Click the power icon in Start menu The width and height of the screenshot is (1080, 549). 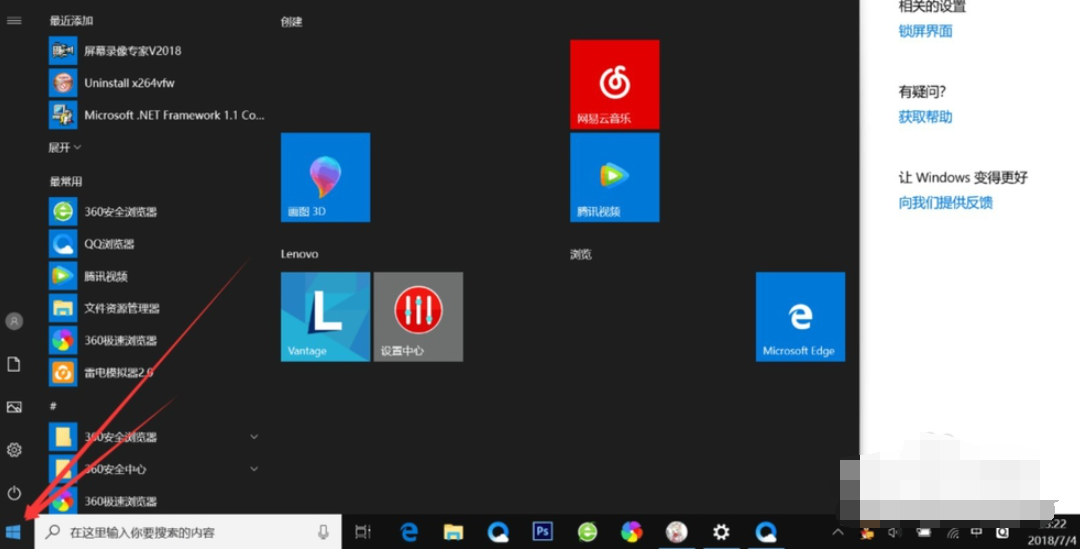point(14,493)
